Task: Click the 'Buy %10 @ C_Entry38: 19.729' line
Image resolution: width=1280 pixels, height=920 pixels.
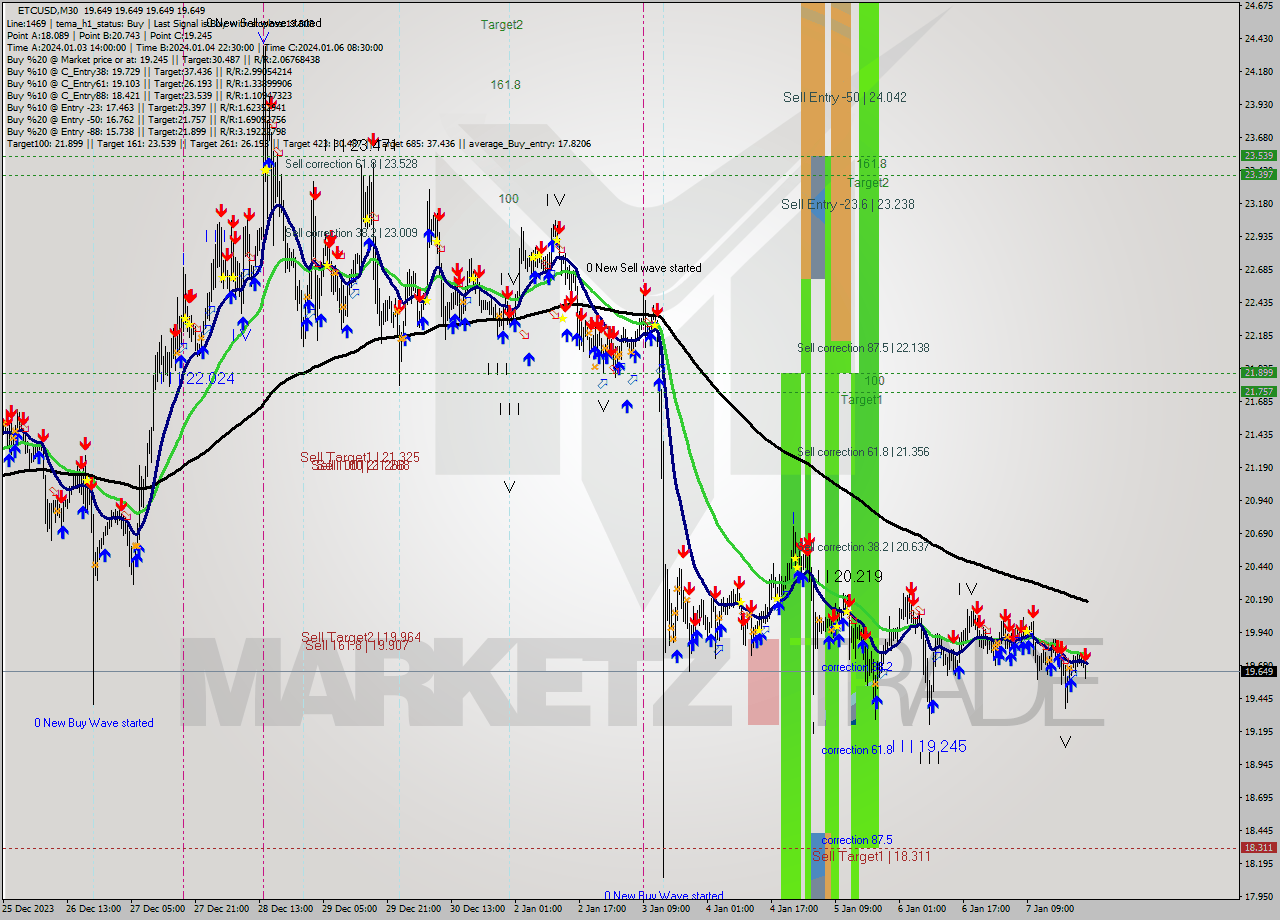Action: click(149, 71)
